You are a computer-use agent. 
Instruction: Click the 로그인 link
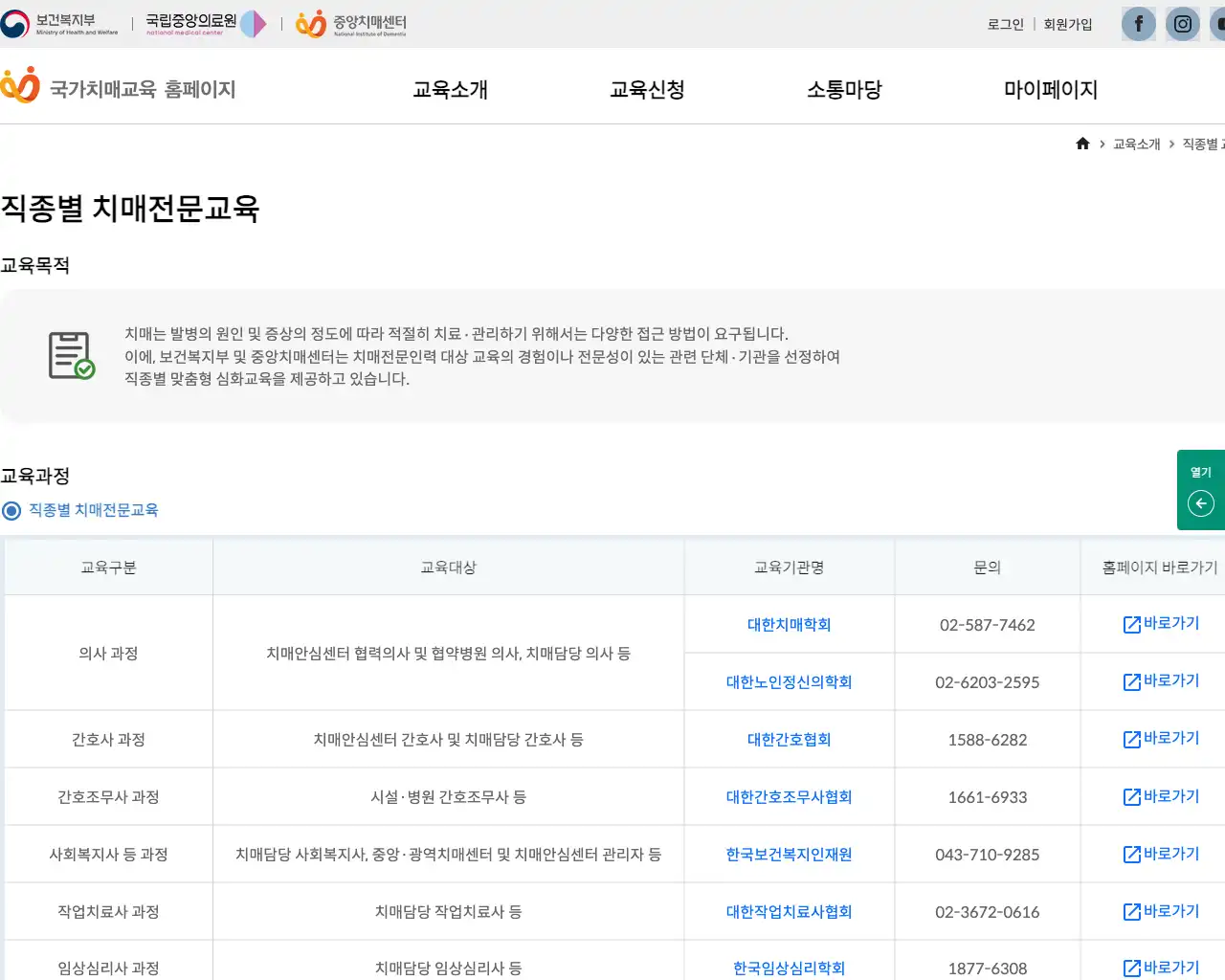coord(1005,24)
